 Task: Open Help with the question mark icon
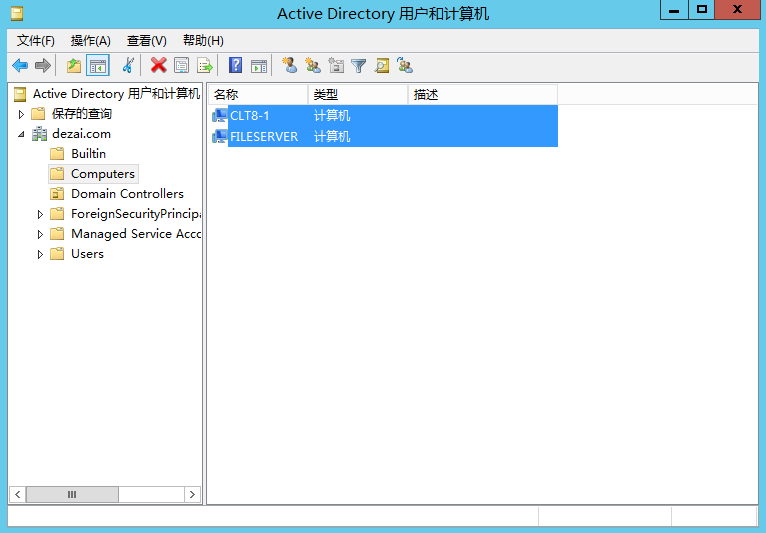pyautogui.click(x=235, y=65)
